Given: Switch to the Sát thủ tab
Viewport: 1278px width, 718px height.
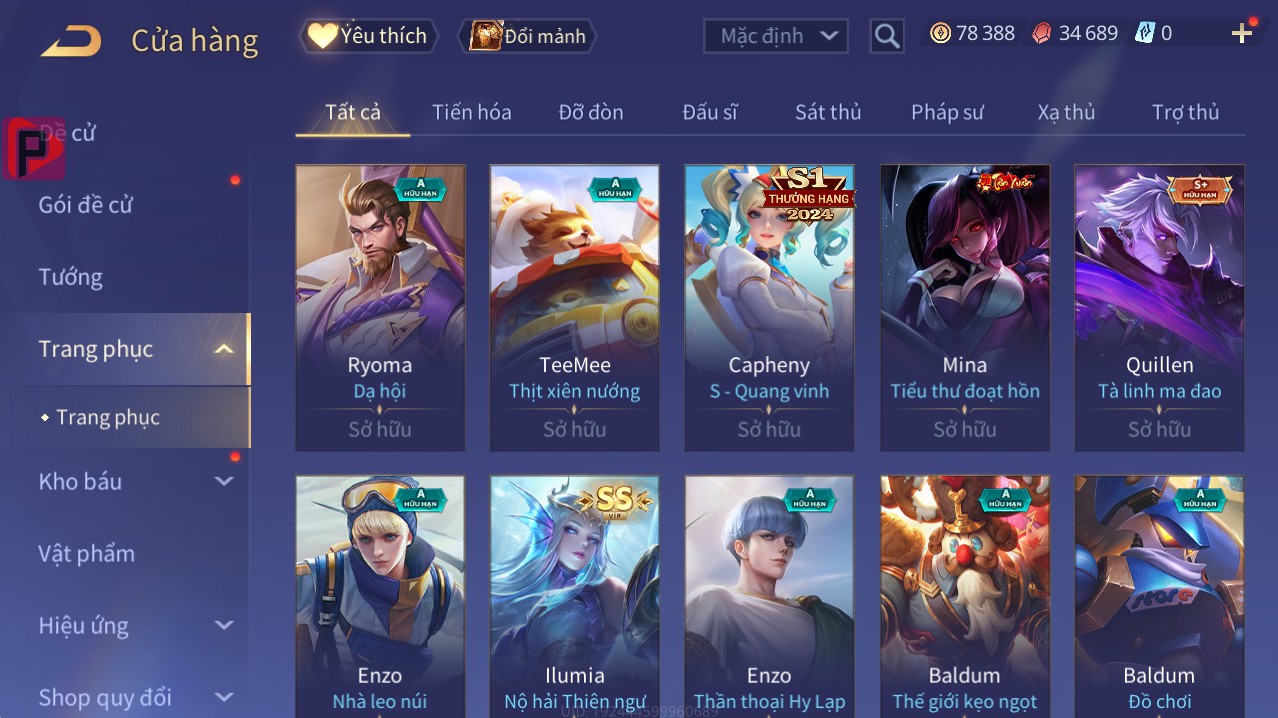Looking at the screenshot, I should (x=828, y=112).
